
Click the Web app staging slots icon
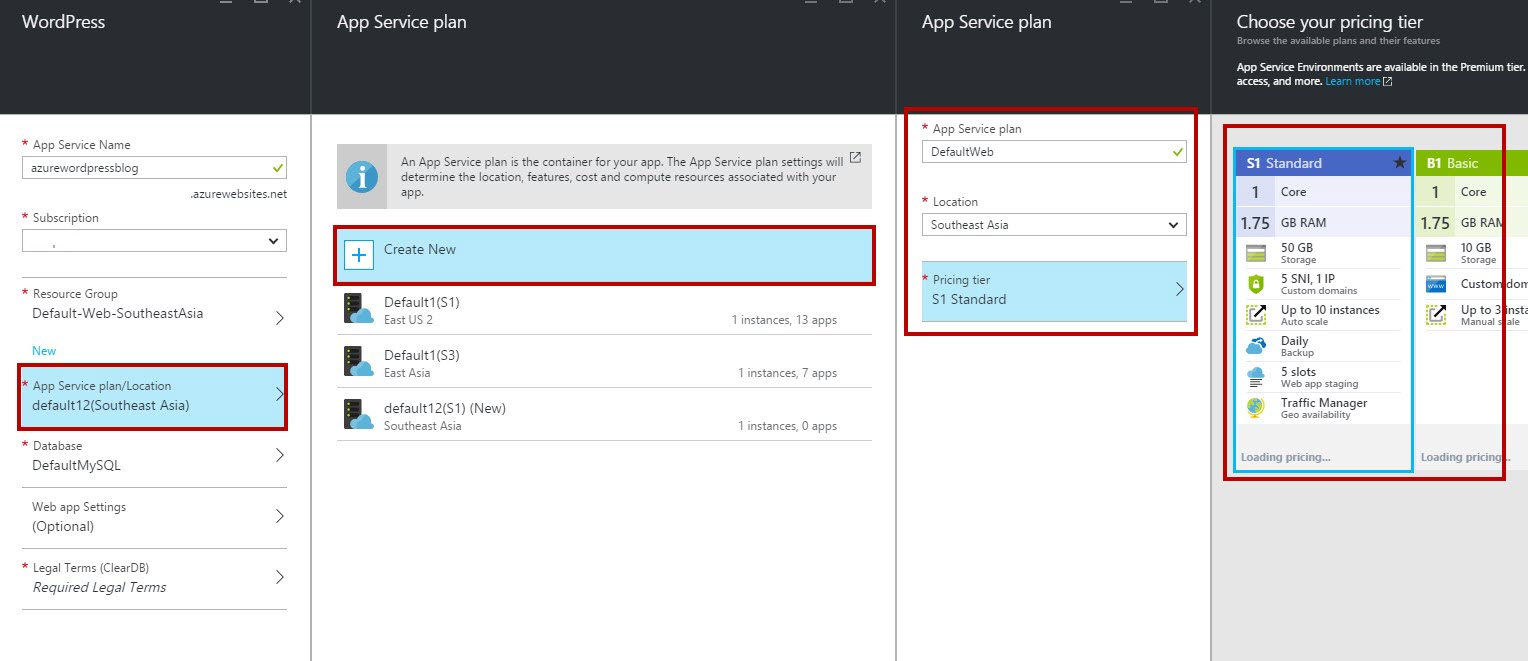coord(1255,377)
